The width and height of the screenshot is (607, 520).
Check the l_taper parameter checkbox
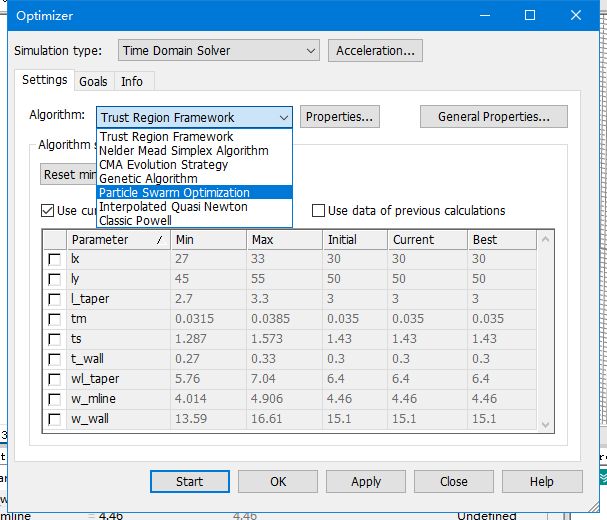[55, 299]
